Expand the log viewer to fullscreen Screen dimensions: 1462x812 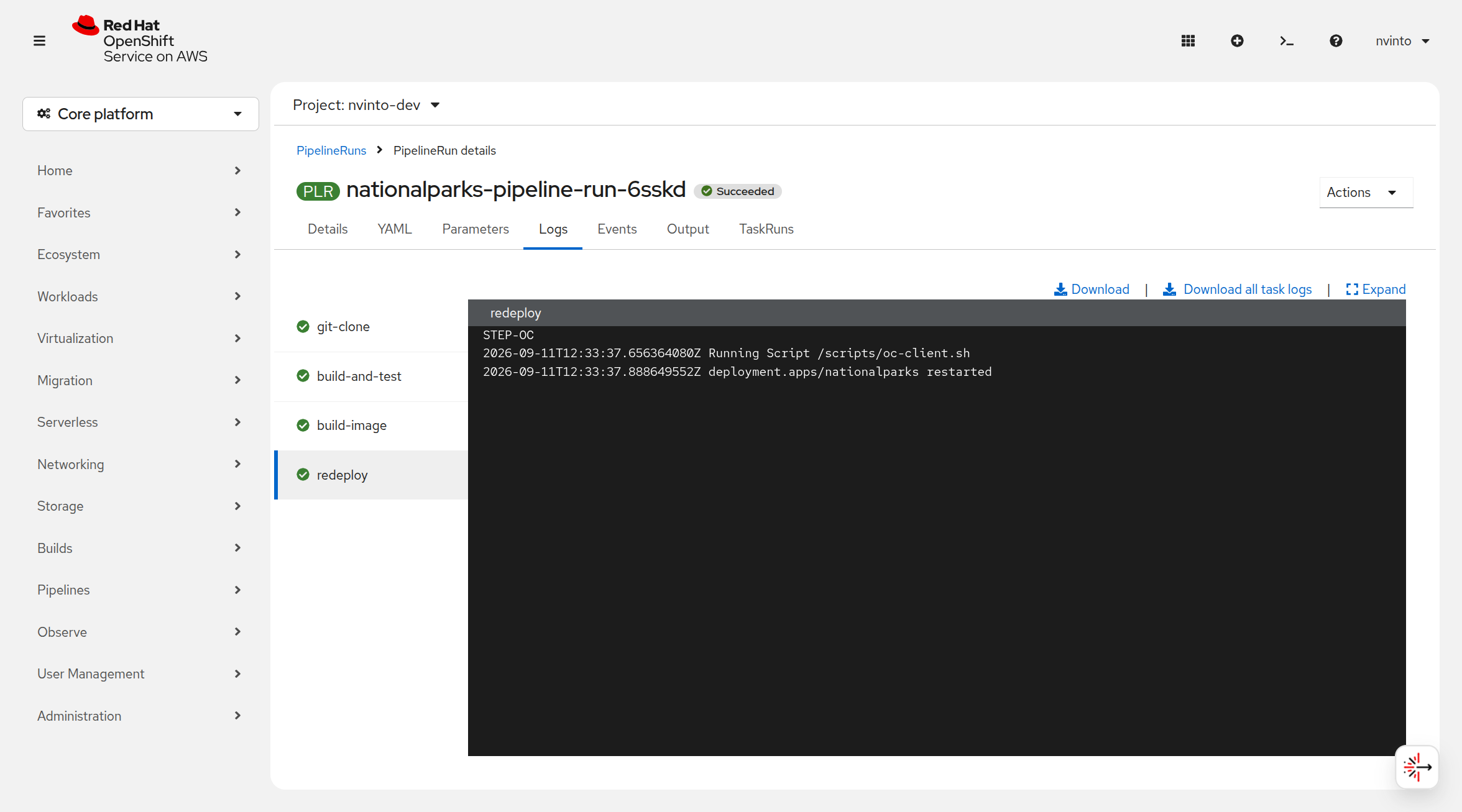(x=1376, y=290)
